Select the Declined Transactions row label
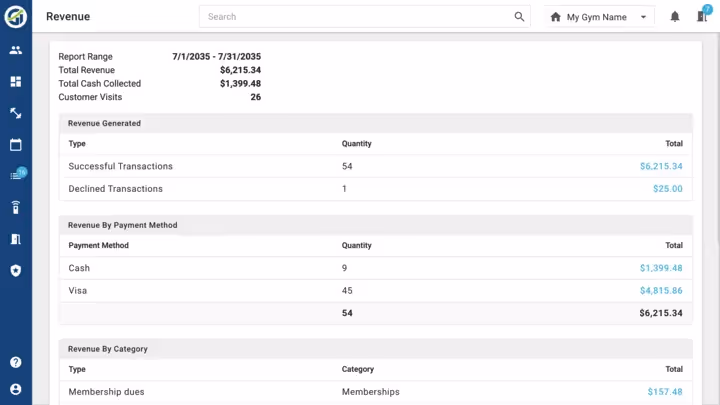Viewport: 720px width, 405px height. tap(115, 189)
